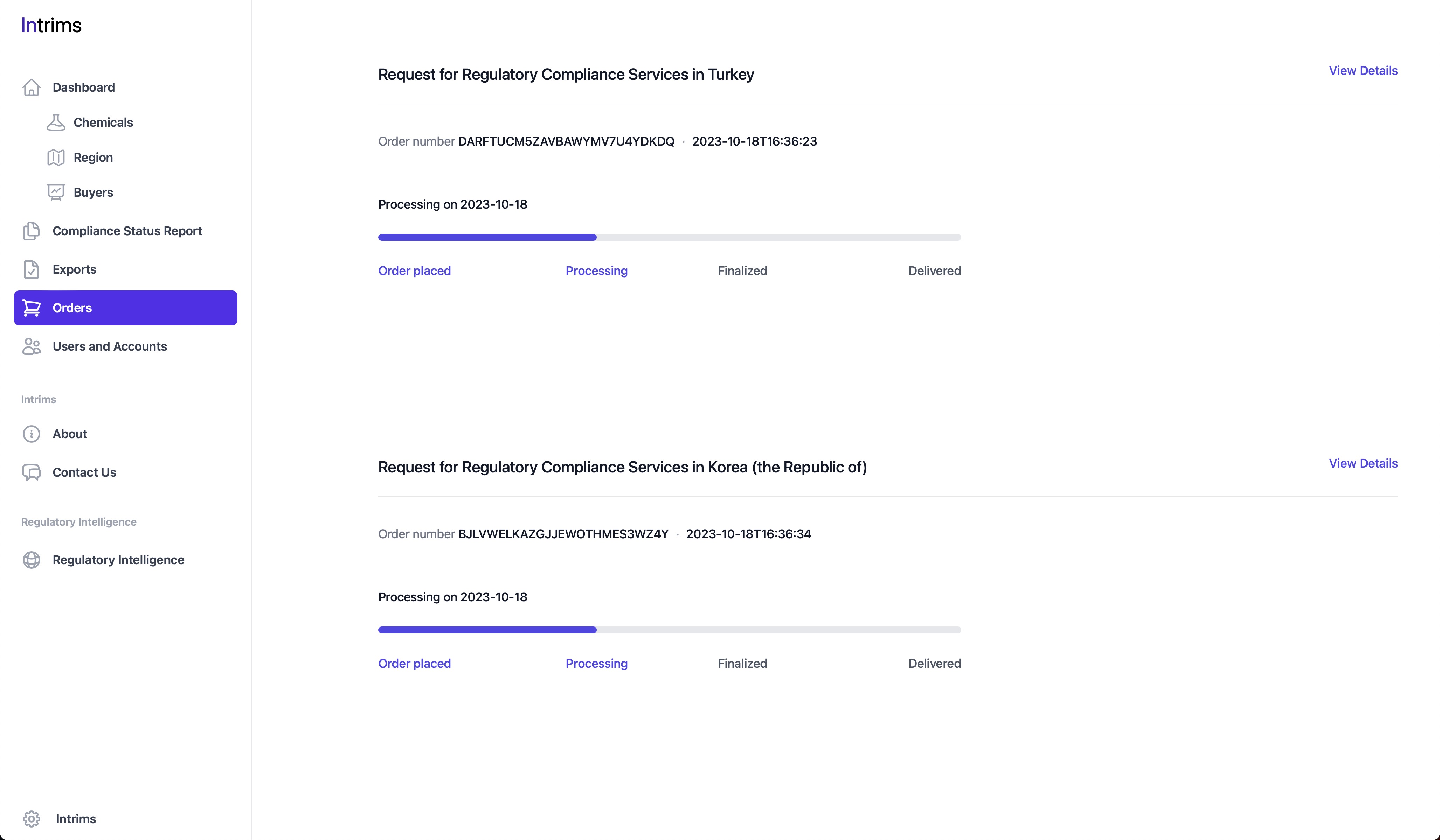Click the Region map icon
The height and width of the screenshot is (840, 1440).
(x=55, y=157)
